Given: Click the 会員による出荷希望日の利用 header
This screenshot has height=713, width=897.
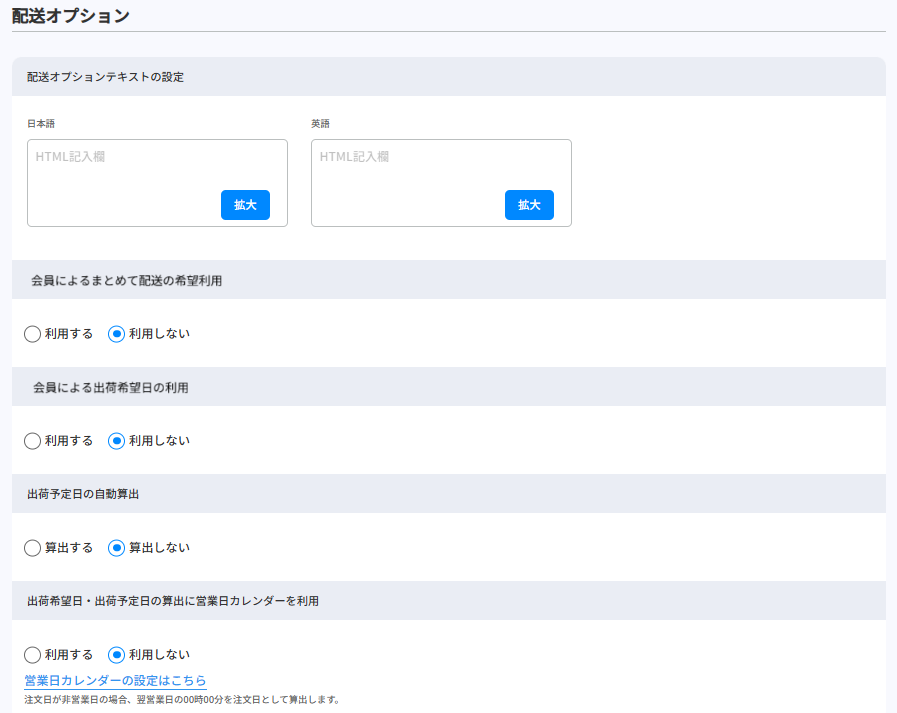Looking at the screenshot, I should 110,388.
